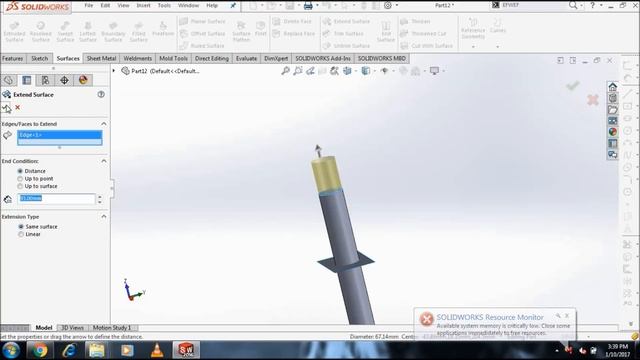Open PropertyManager tab icon
The height and width of the screenshot is (360, 640).
point(27,80)
